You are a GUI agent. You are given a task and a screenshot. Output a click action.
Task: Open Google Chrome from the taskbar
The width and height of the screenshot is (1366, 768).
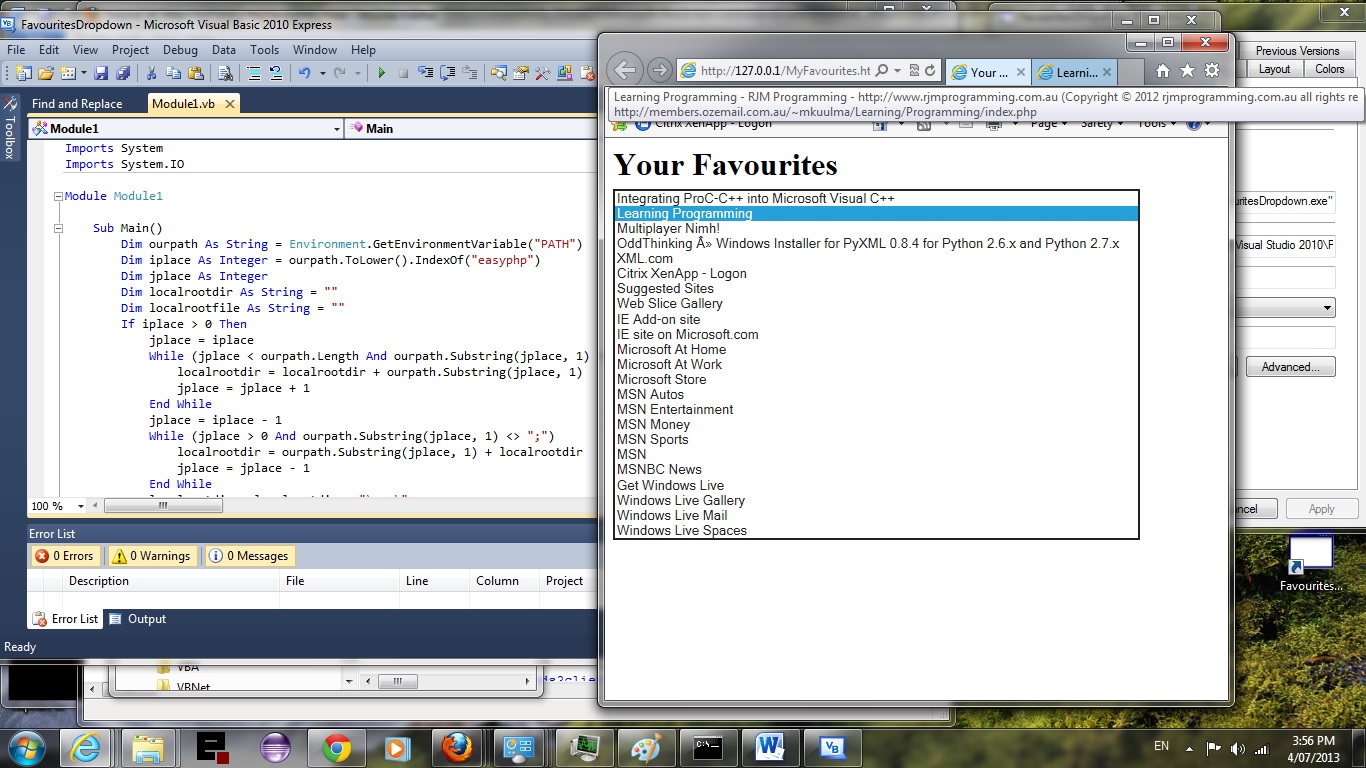click(x=337, y=748)
